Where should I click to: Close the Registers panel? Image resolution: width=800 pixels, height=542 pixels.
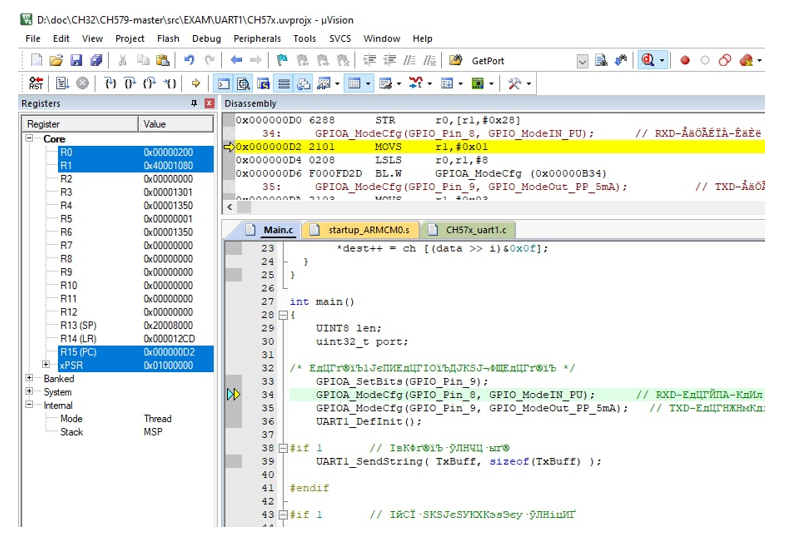(x=209, y=104)
